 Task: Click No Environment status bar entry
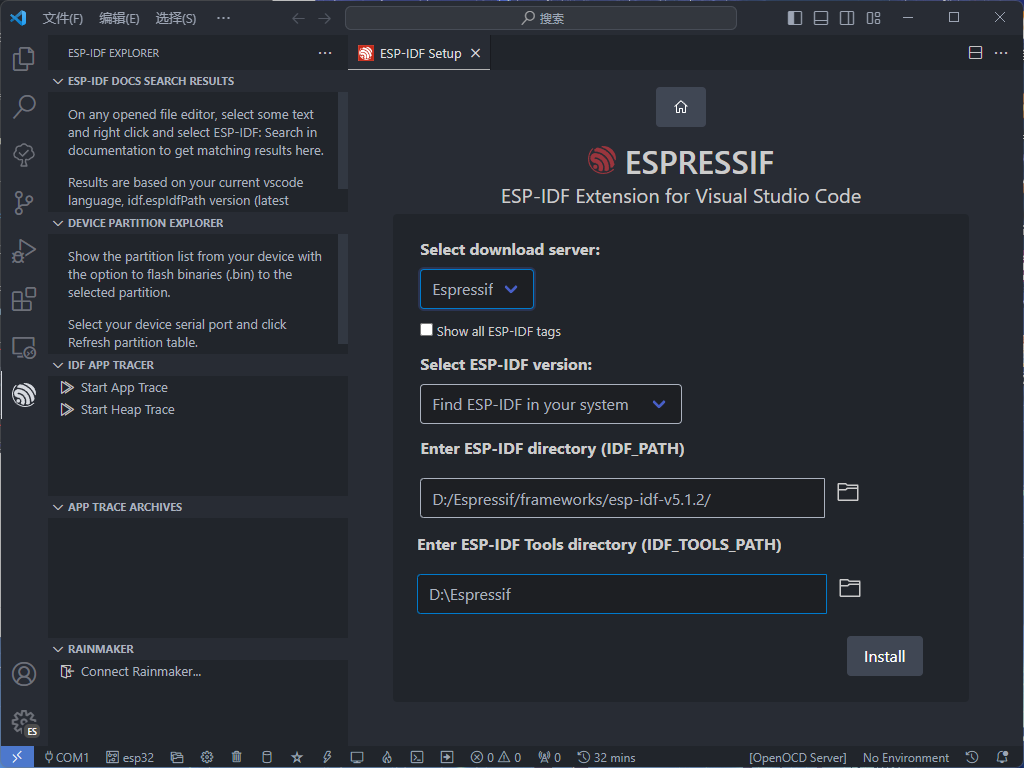[906, 757]
